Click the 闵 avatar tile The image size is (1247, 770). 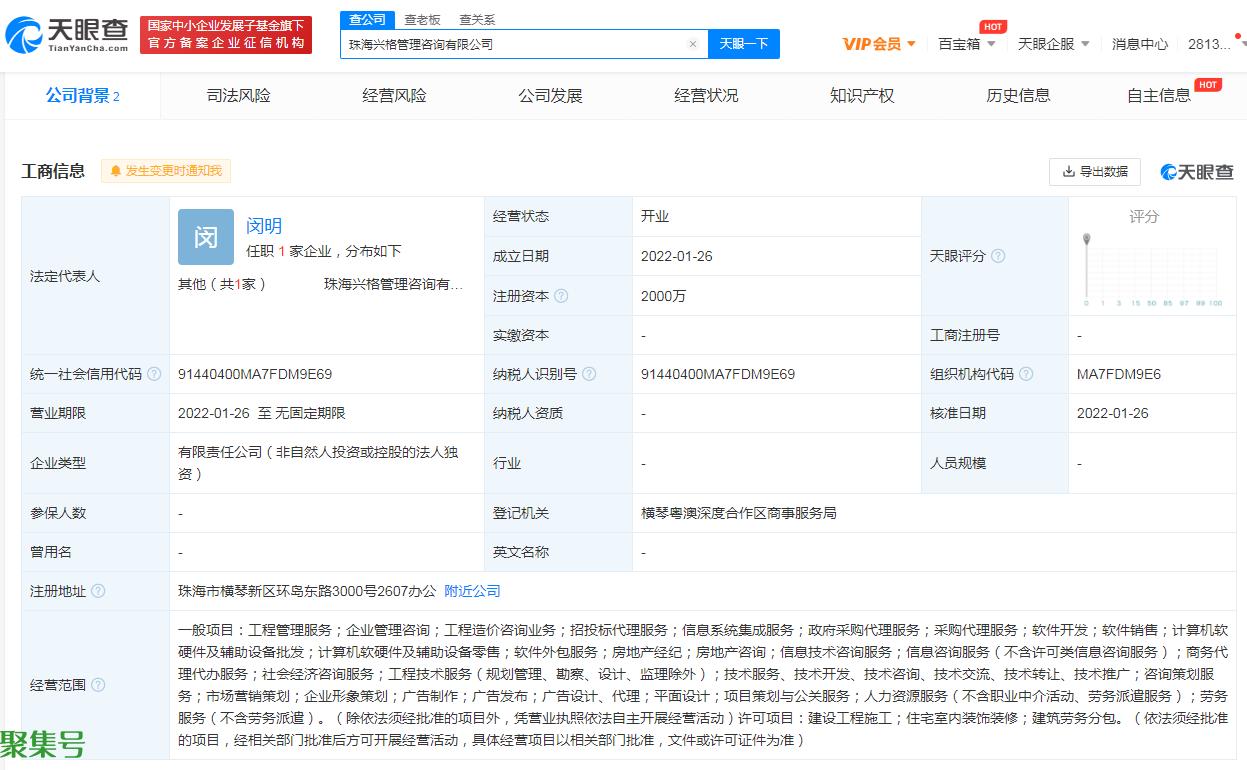click(206, 237)
